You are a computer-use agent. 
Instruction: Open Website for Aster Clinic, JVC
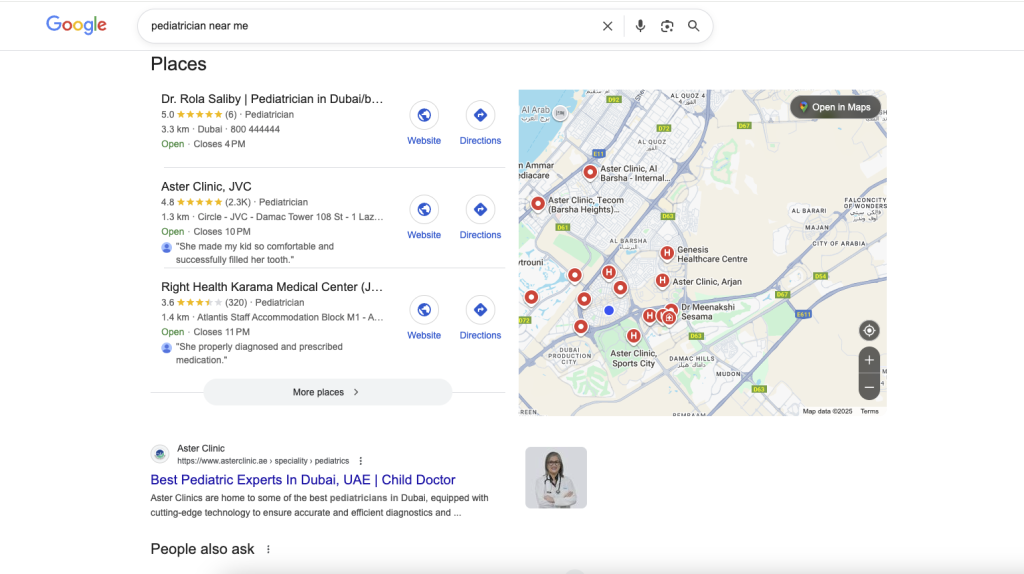coord(424,217)
